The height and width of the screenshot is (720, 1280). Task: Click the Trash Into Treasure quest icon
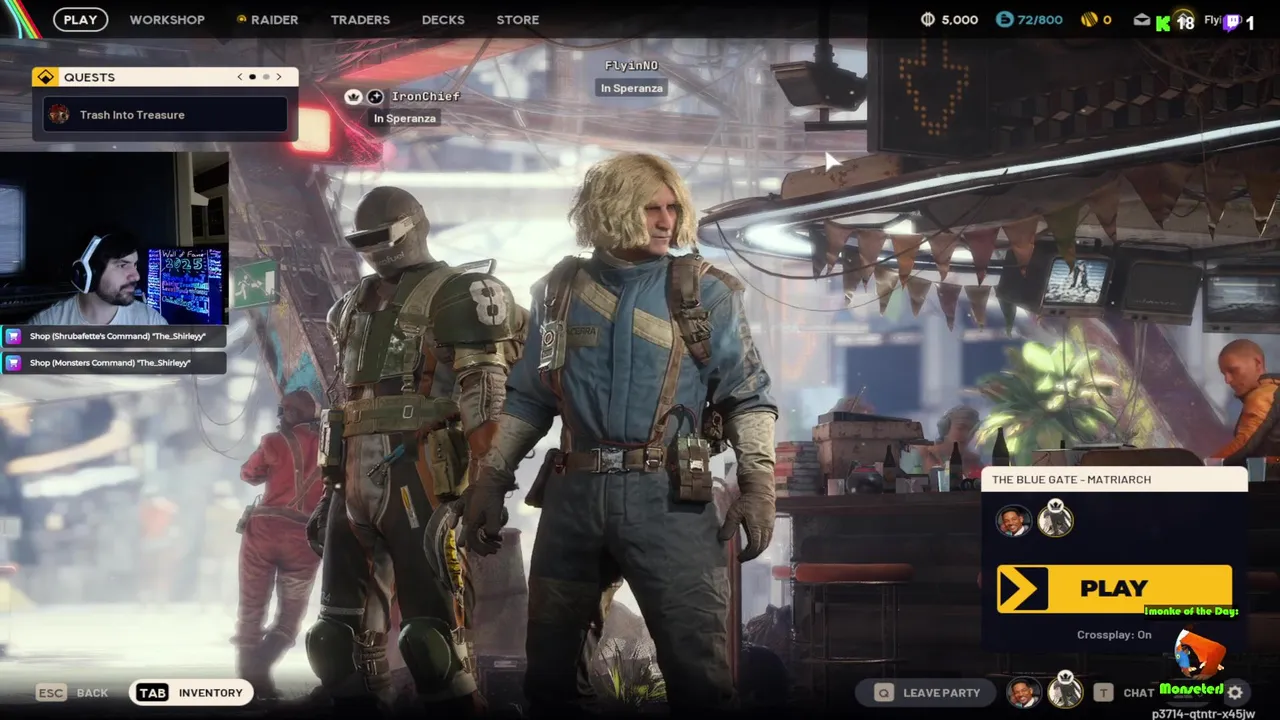[59, 115]
